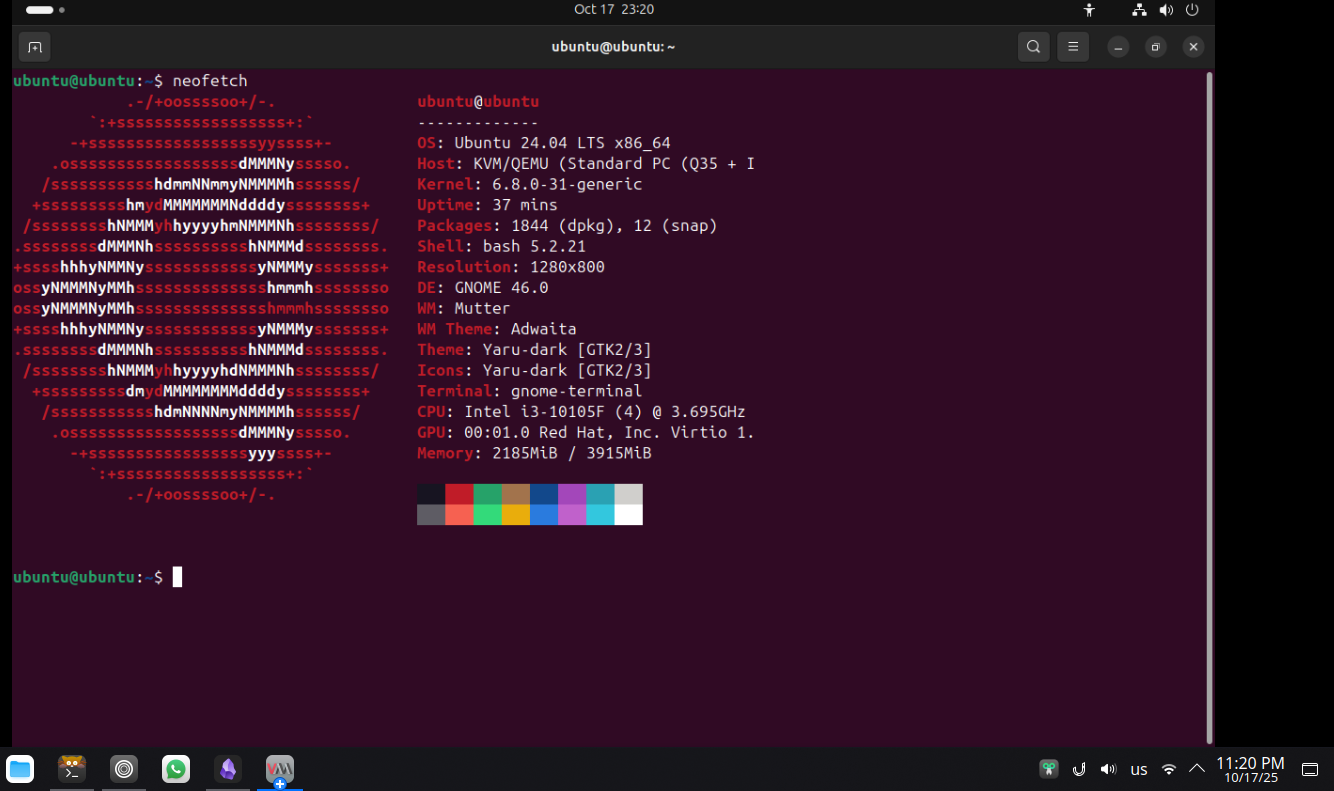The width and height of the screenshot is (1334, 791).
Task: Open the terminal hamburger menu
Action: coord(1073,47)
